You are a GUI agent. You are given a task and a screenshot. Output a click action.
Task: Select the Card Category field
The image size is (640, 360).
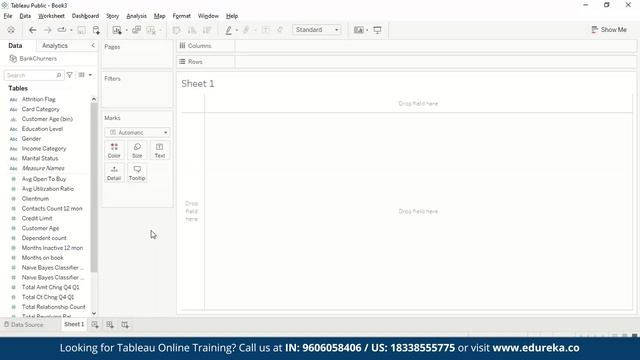coord(40,109)
